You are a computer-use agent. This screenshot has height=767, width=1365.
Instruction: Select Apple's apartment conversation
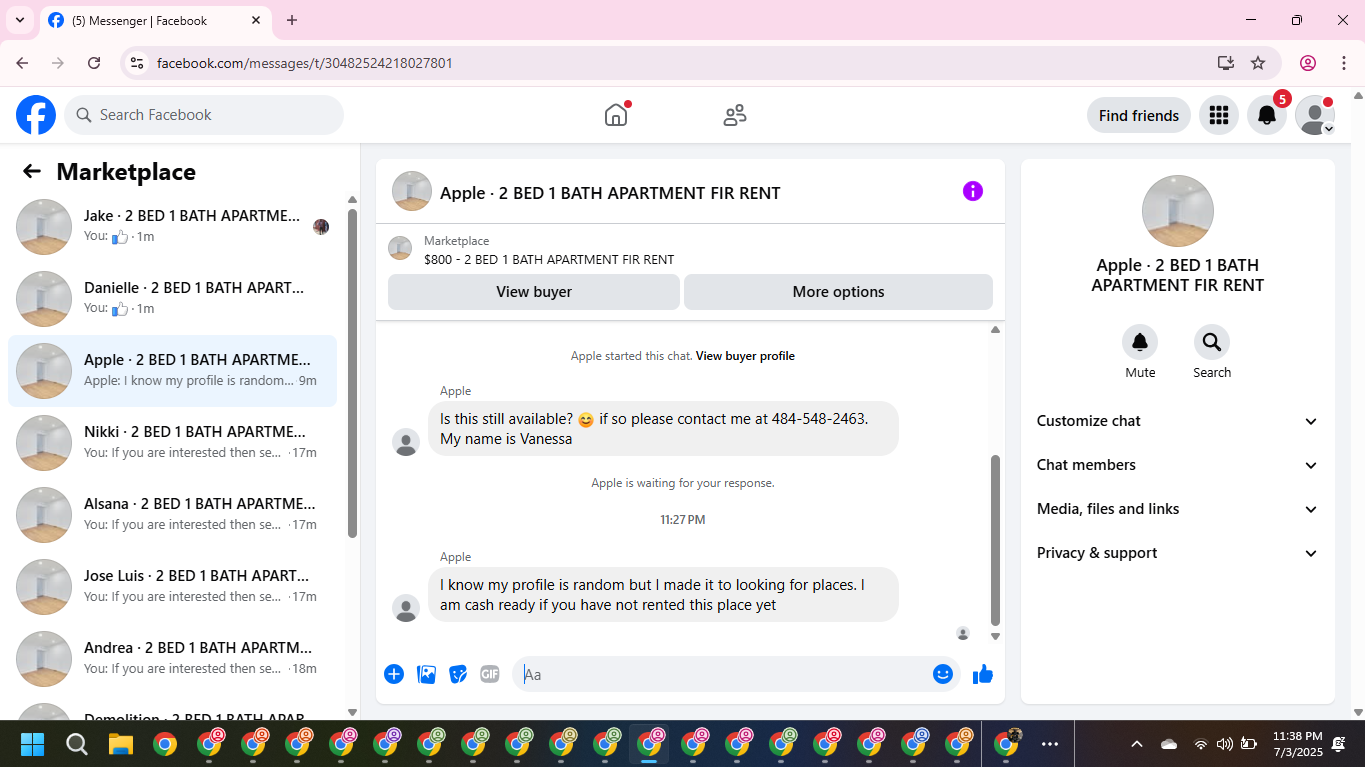coord(173,371)
